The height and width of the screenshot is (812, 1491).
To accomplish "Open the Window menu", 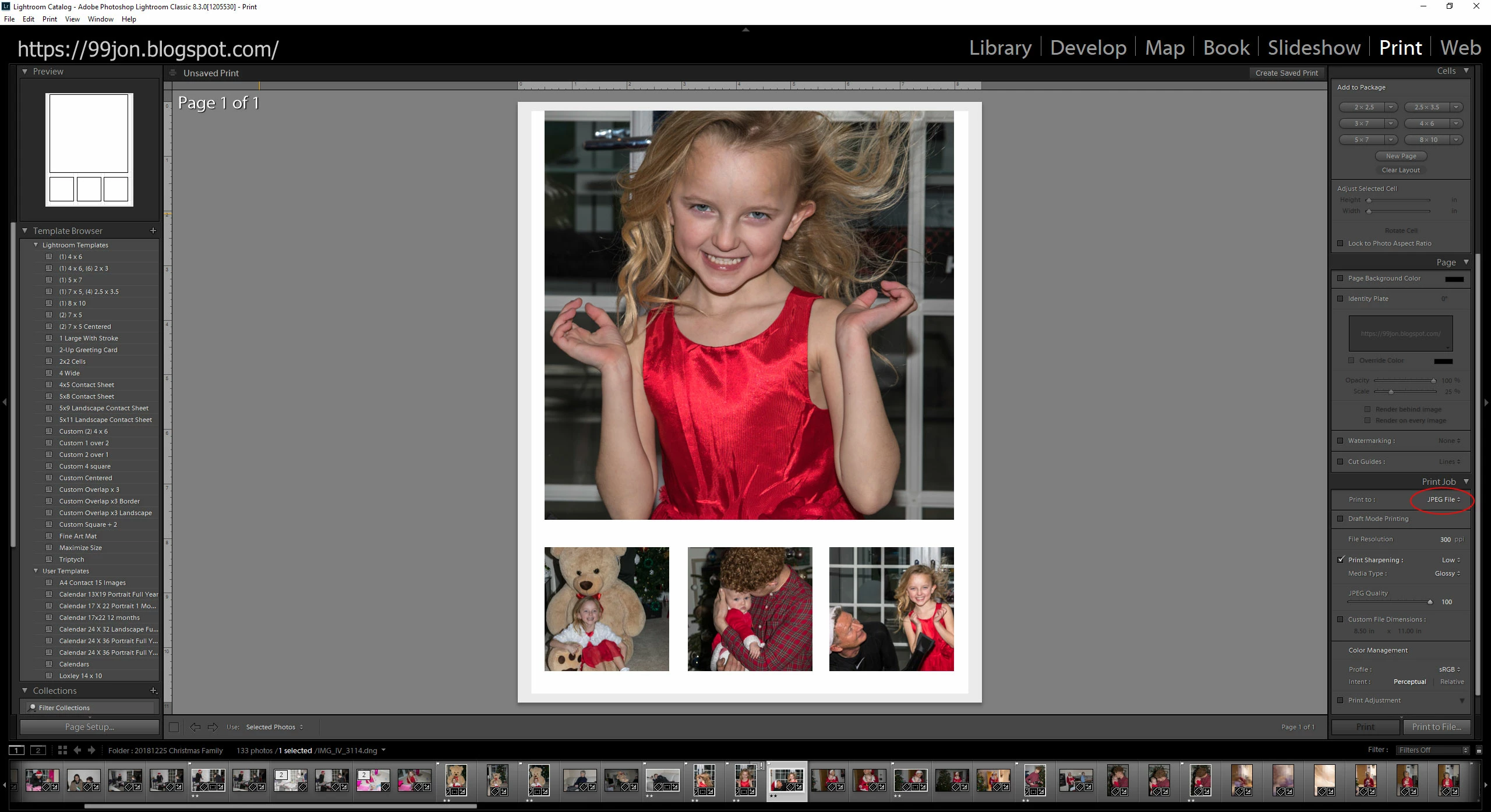I will (100, 19).
